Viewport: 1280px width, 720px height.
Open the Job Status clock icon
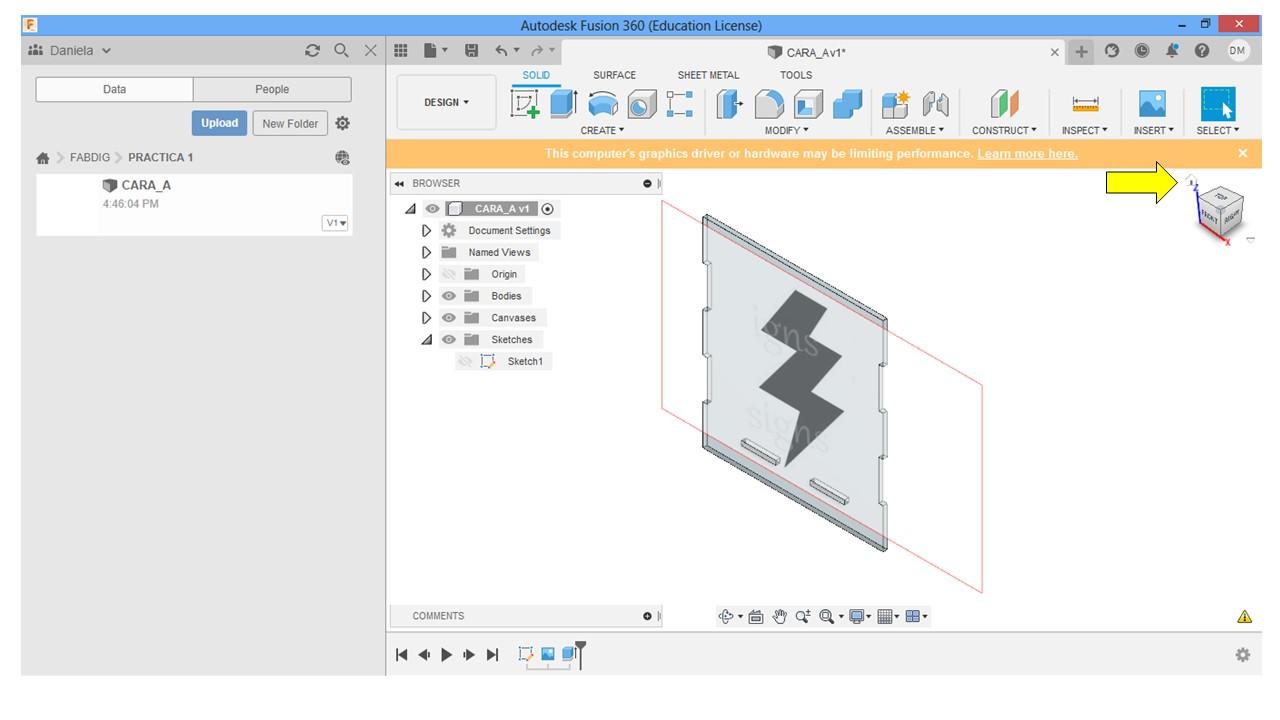(x=1142, y=51)
